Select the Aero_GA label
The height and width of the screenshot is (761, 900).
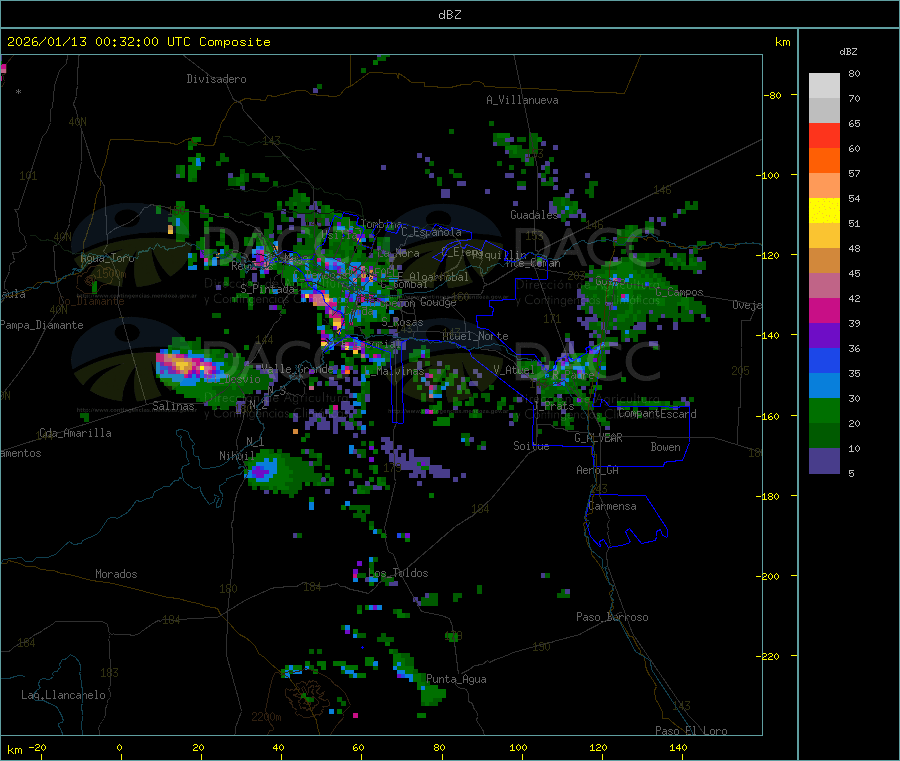[598, 470]
